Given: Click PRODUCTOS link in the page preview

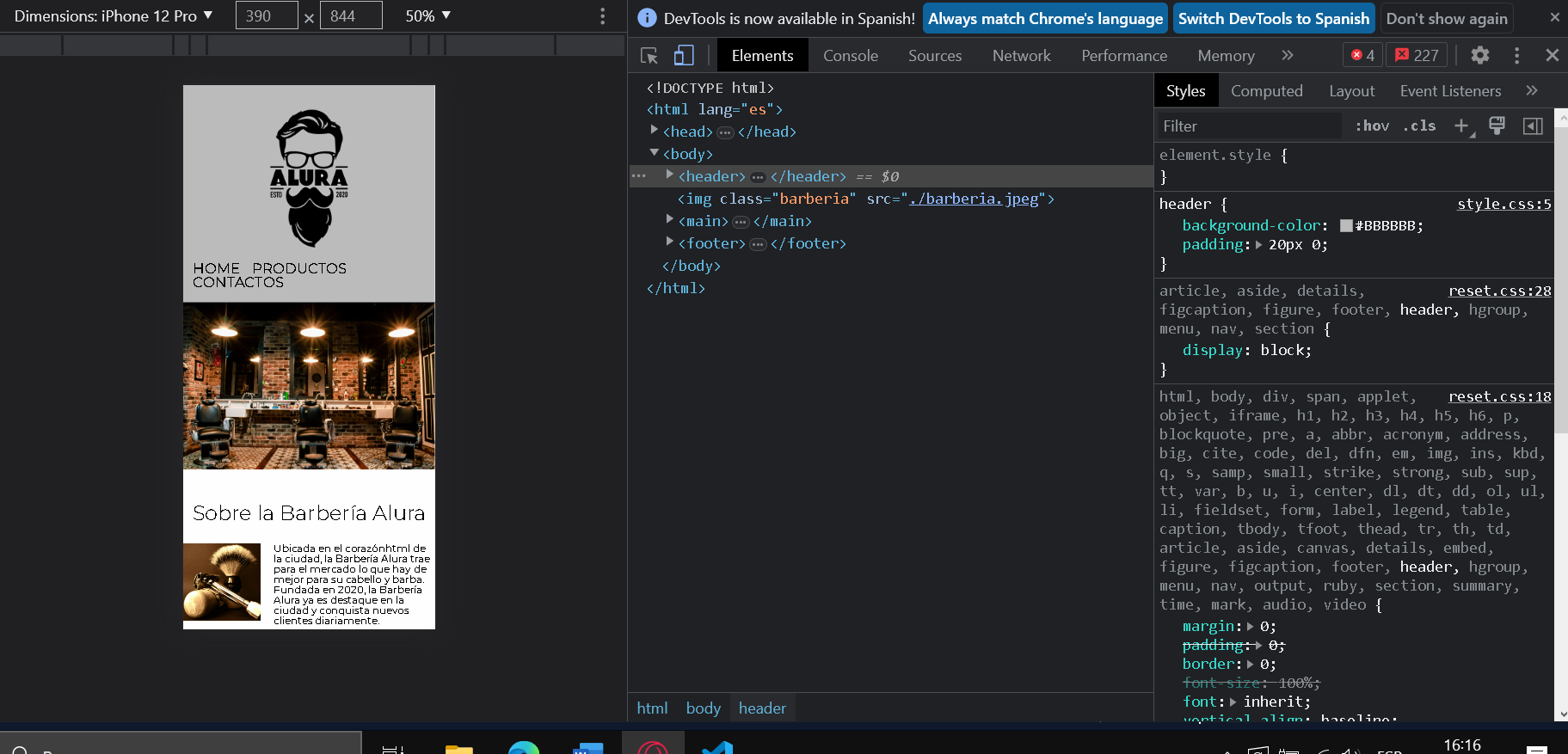Looking at the screenshot, I should 299,268.
